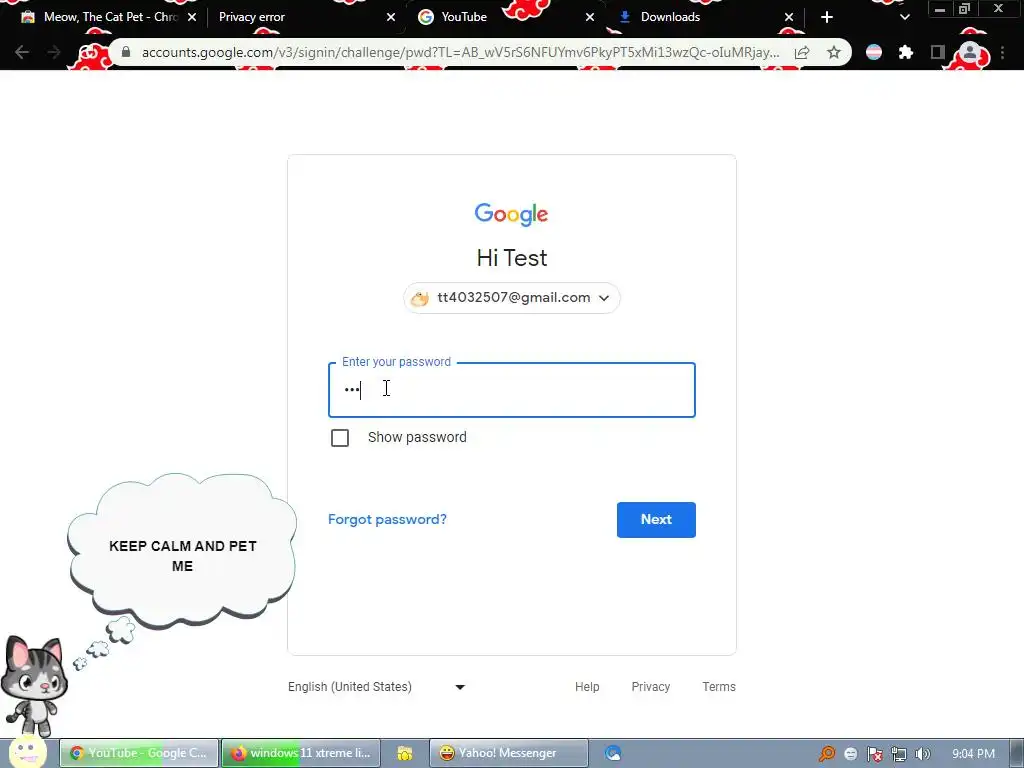This screenshot has width=1024, height=768.
Task: Switch to YouTube - Google Chrome taskbar button
Action: (x=138, y=753)
